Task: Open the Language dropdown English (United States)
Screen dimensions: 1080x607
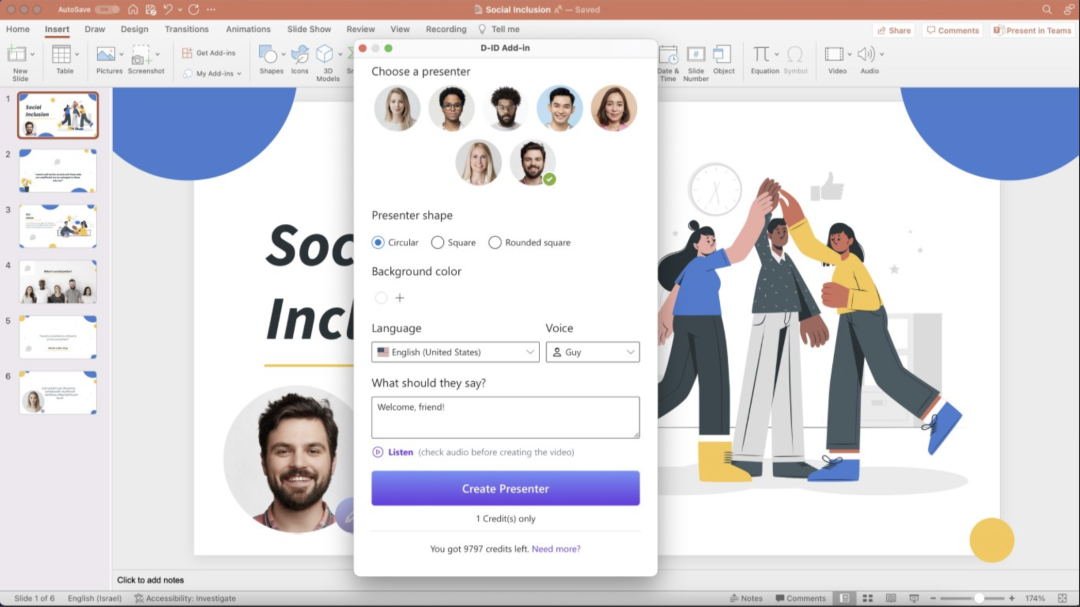Action: click(455, 352)
